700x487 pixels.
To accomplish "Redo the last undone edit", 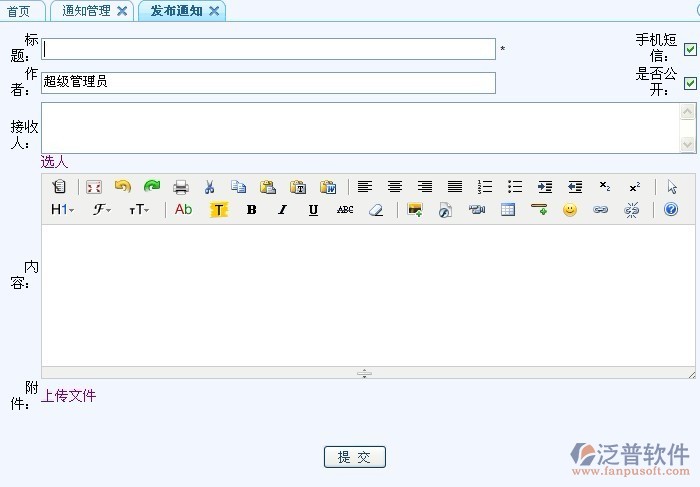I will [x=152, y=186].
